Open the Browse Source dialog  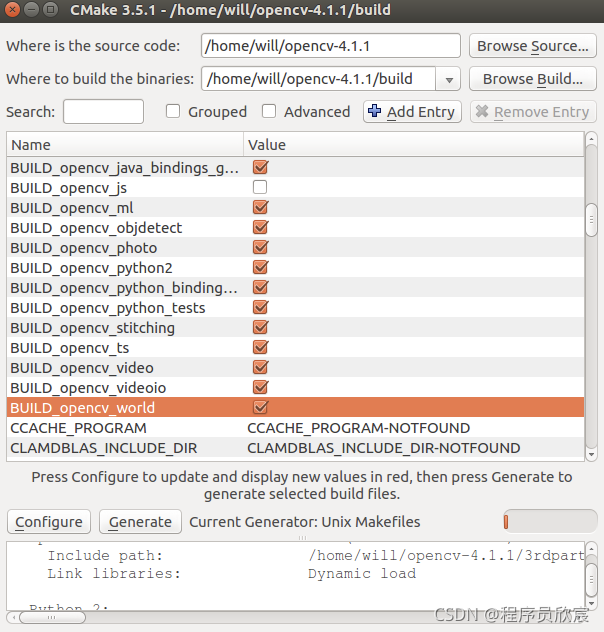(532, 46)
